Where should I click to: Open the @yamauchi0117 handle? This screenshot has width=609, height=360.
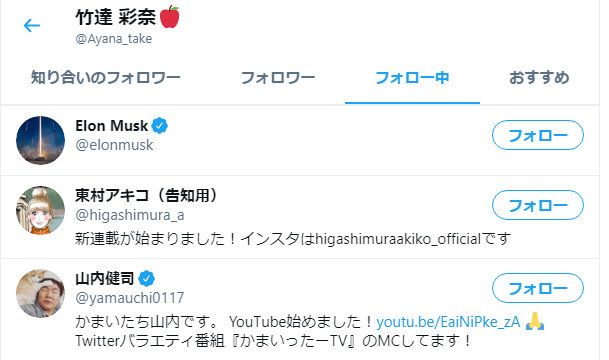130,298
